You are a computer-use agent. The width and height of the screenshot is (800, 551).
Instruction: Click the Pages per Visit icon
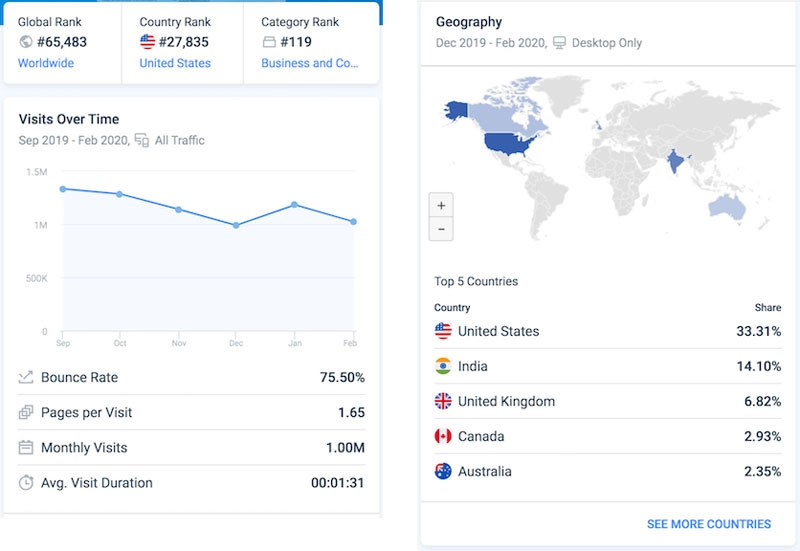pos(26,413)
